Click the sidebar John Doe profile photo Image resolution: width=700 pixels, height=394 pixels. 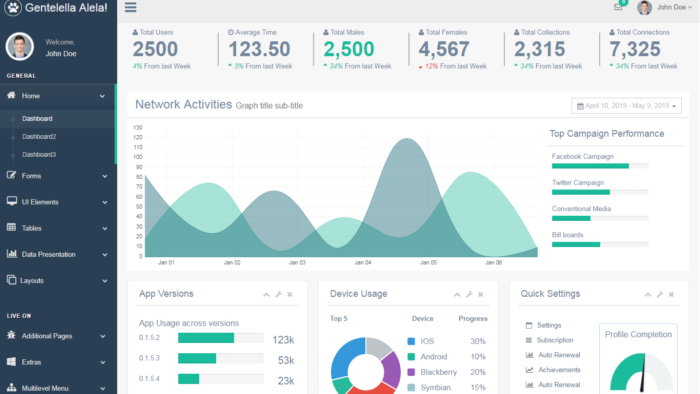pyautogui.click(x=20, y=46)
